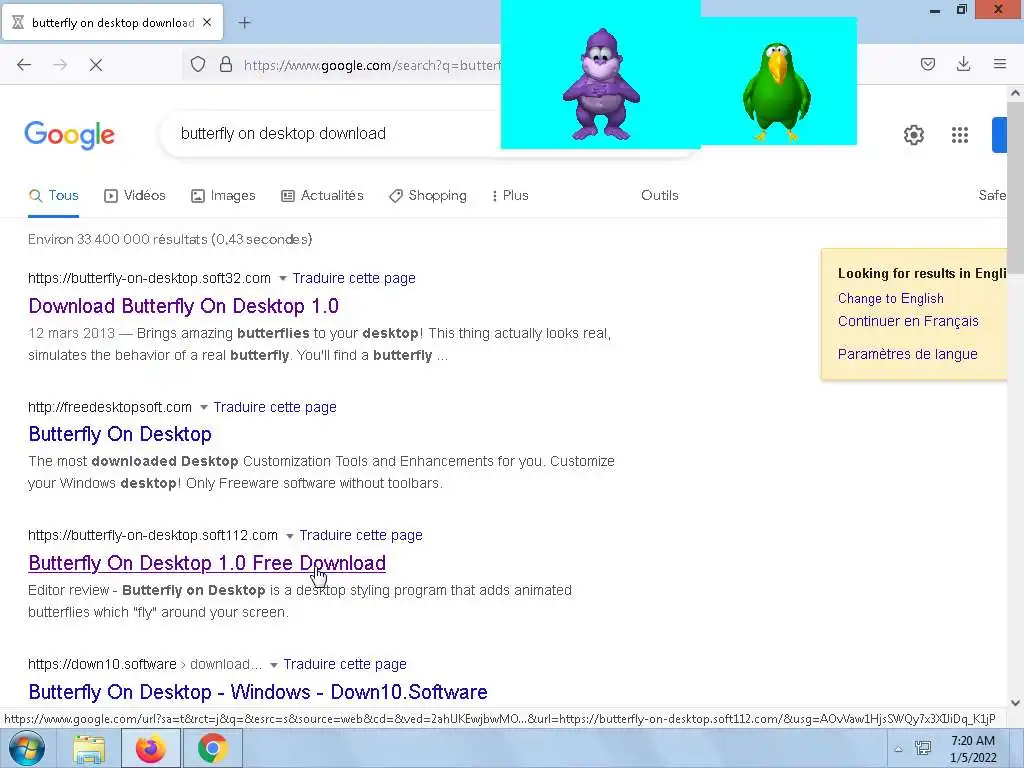This screenshot has height=768, width=1024.
Task: Switch to Images search tab
Action: (223, 195)
